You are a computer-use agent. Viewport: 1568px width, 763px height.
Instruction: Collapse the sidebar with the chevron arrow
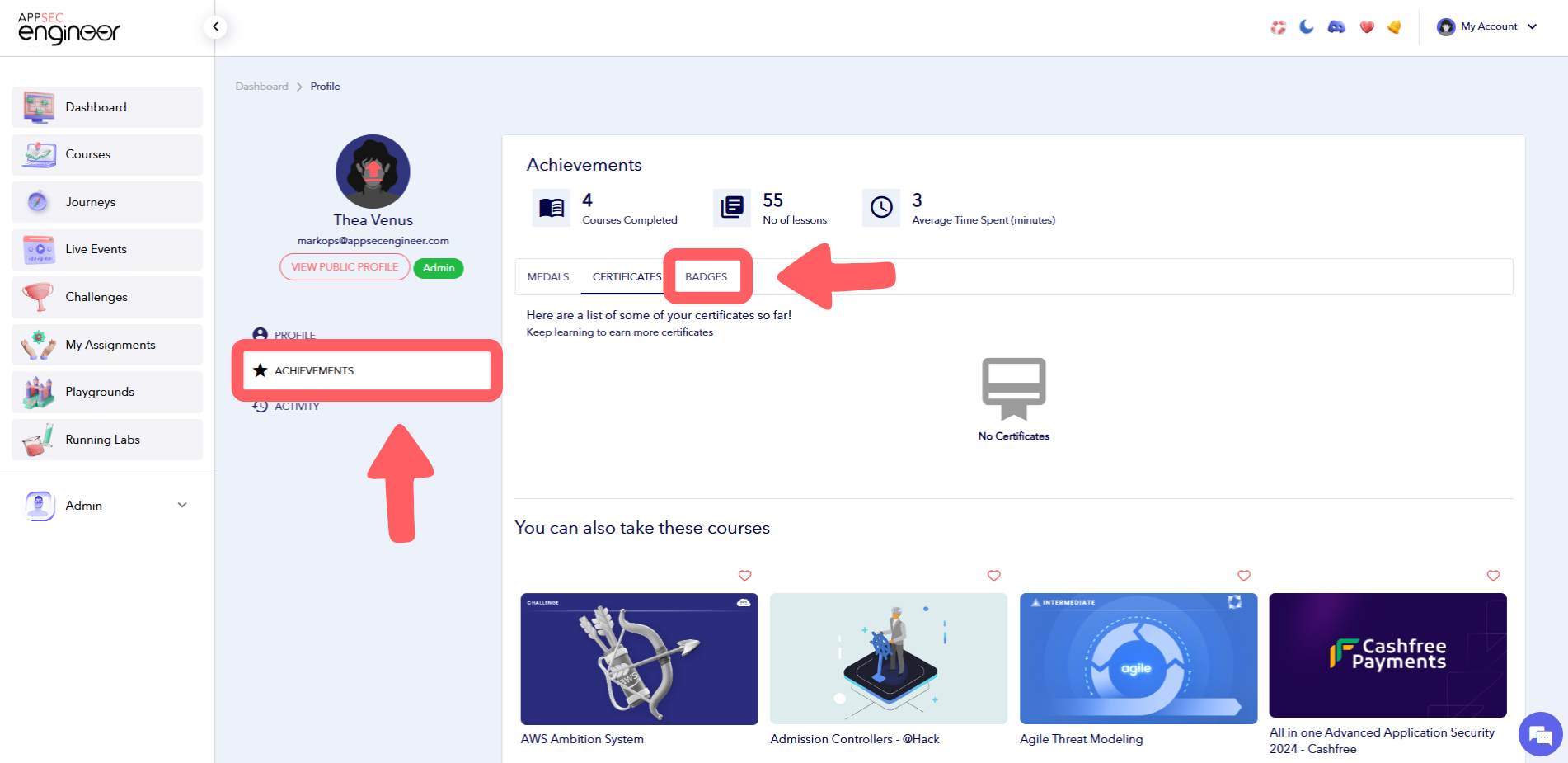pyautogui.click(x=215, y=26)
